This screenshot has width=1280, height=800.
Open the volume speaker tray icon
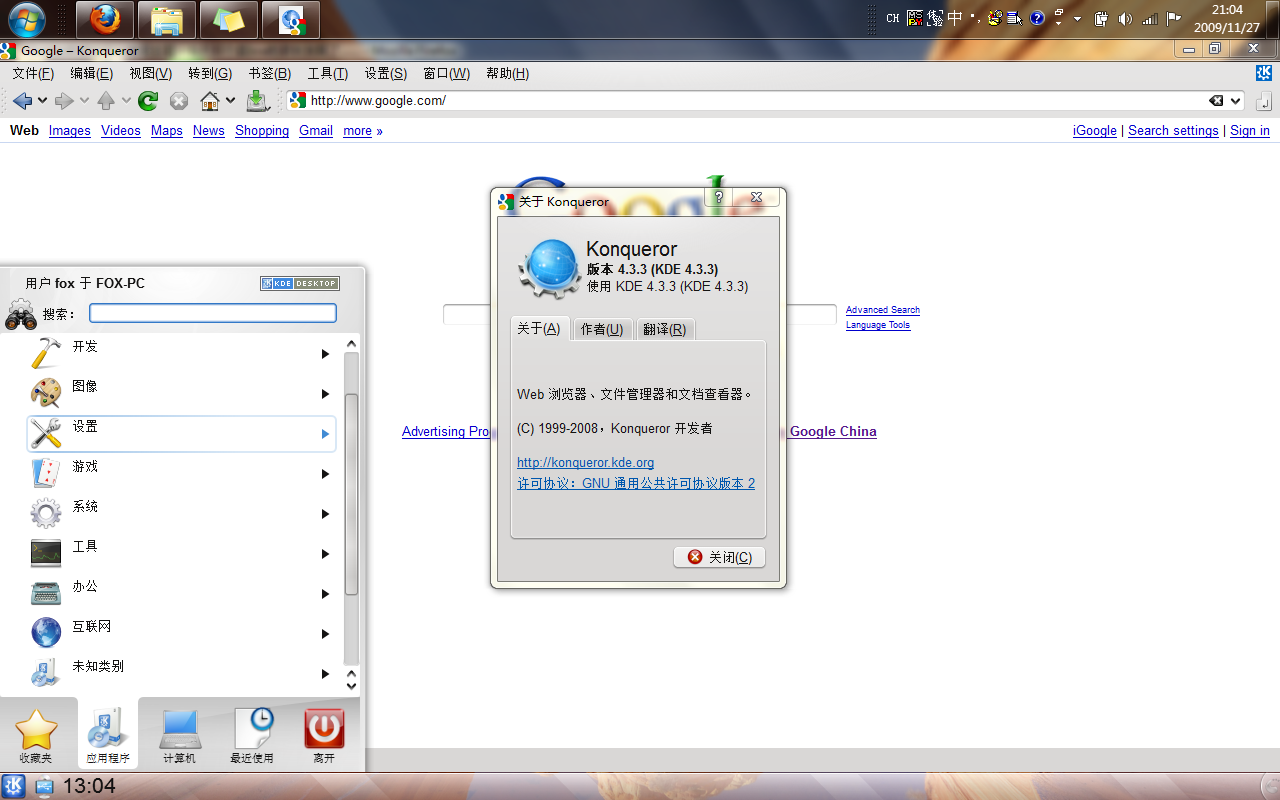click(x=1126, y=18)
